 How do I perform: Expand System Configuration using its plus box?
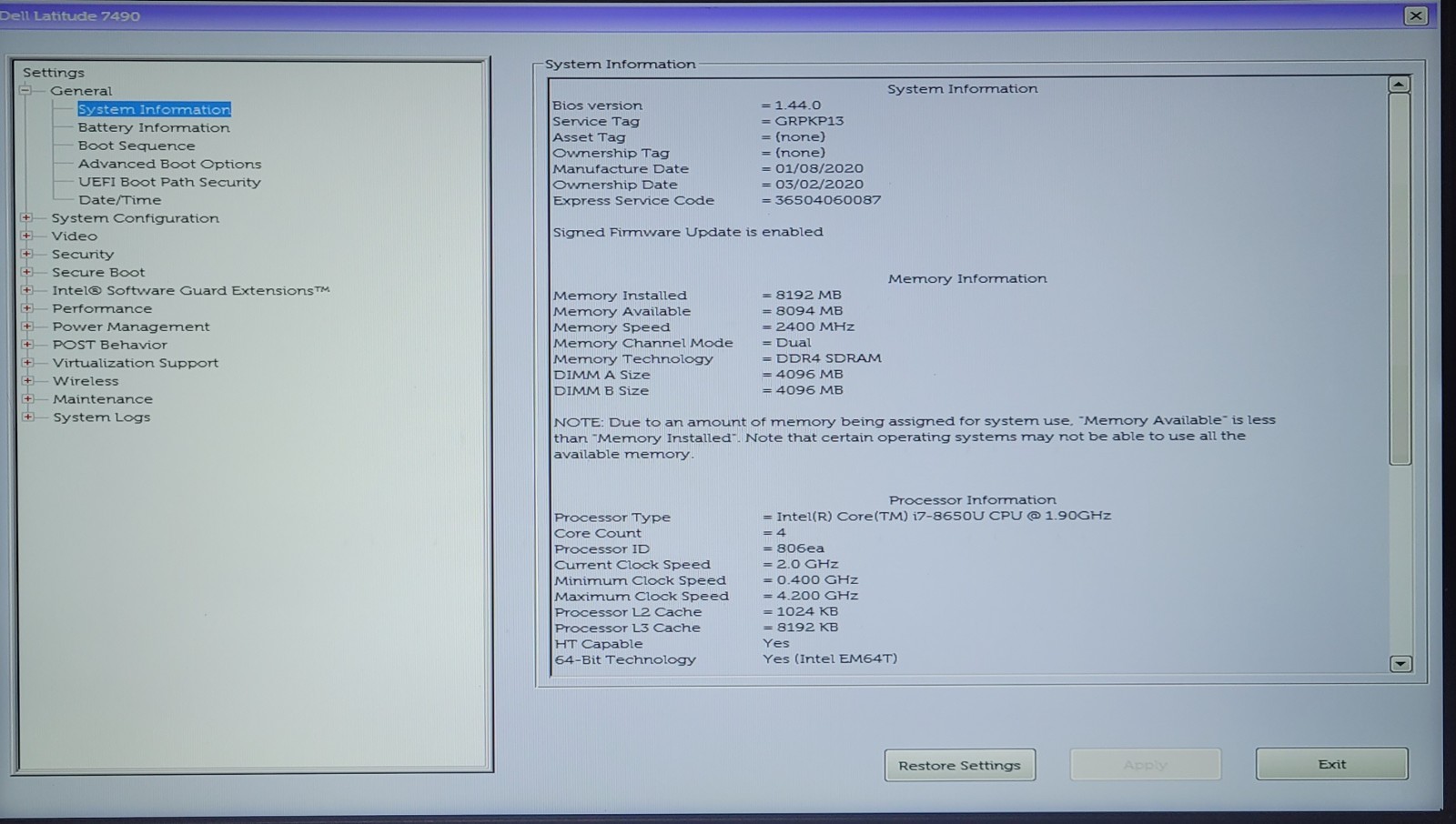(x=26, y=217)
